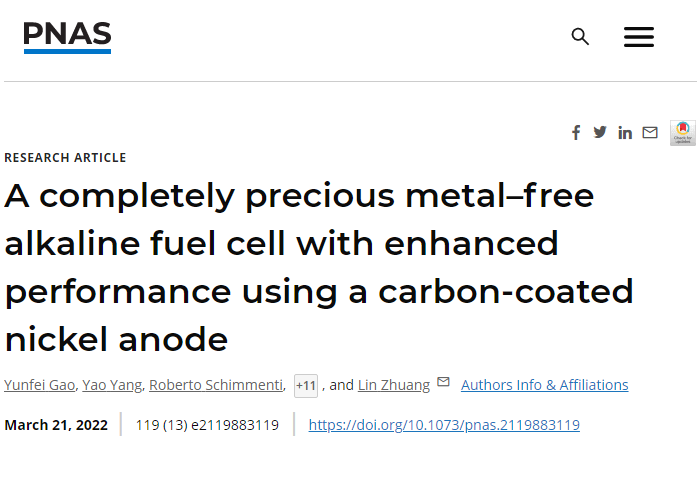Click the Check for updates badge
The image size is (700, 493).
[x=682, y=133]
